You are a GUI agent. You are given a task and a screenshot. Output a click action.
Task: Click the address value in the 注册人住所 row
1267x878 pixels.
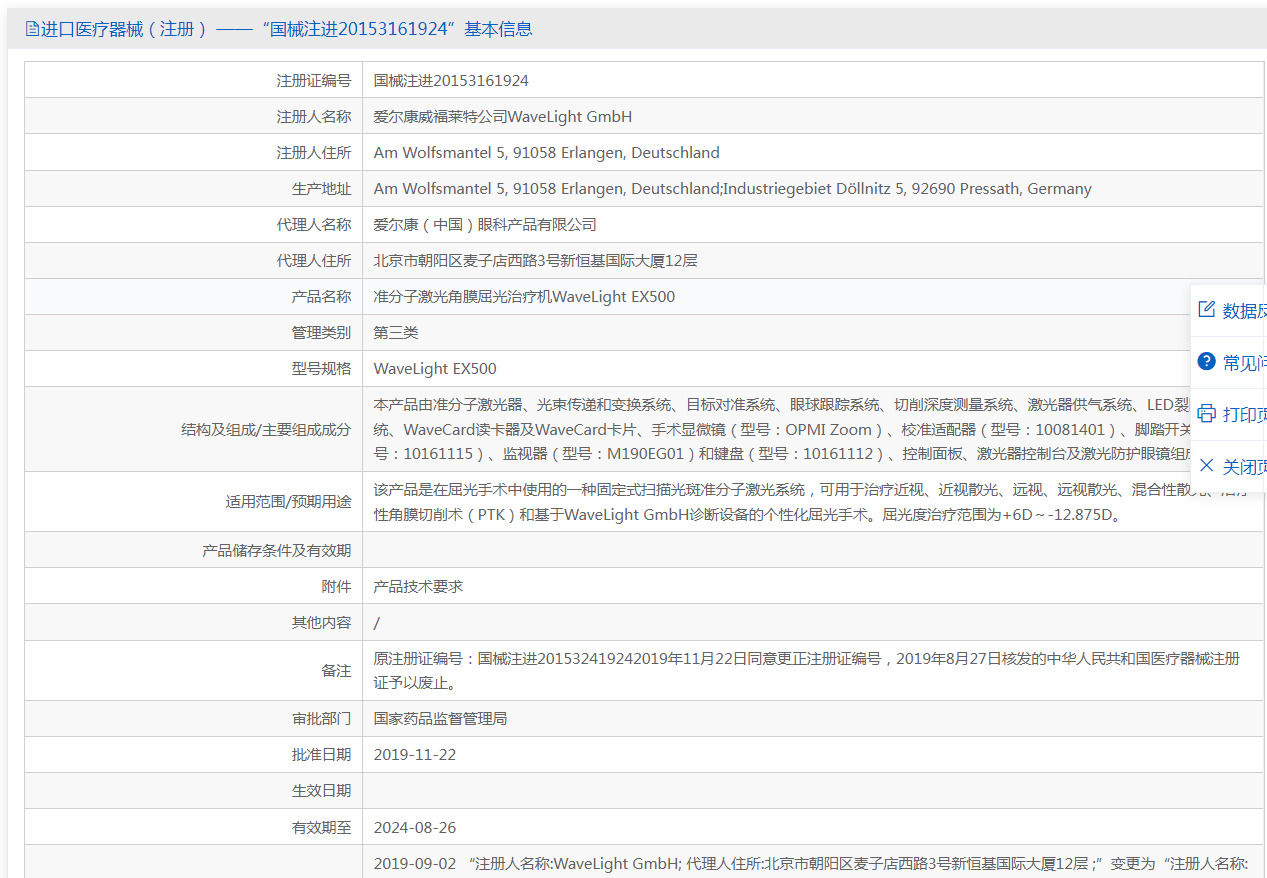tap(547, 153)
